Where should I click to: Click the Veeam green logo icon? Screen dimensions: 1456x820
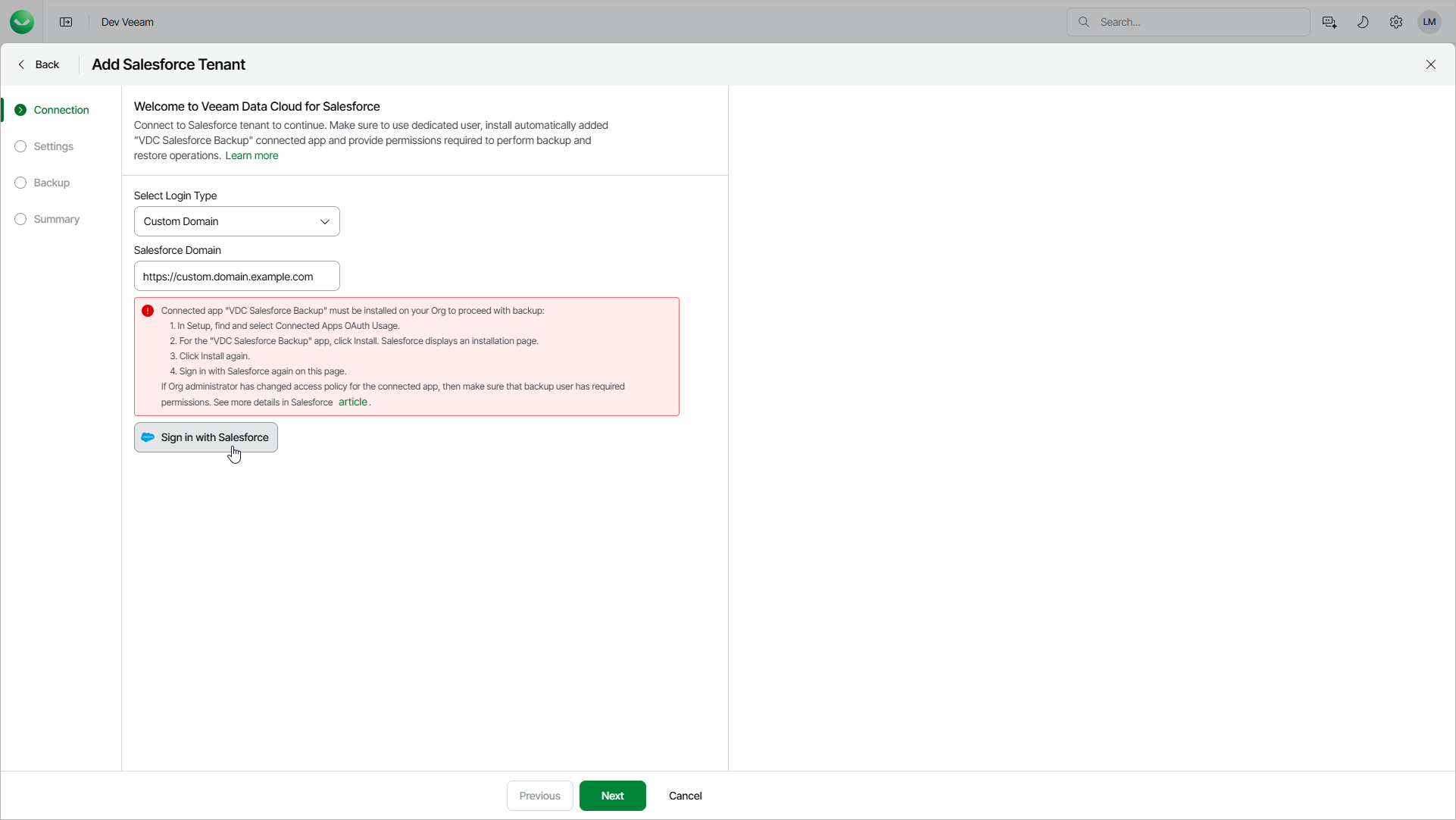[22, 22]
